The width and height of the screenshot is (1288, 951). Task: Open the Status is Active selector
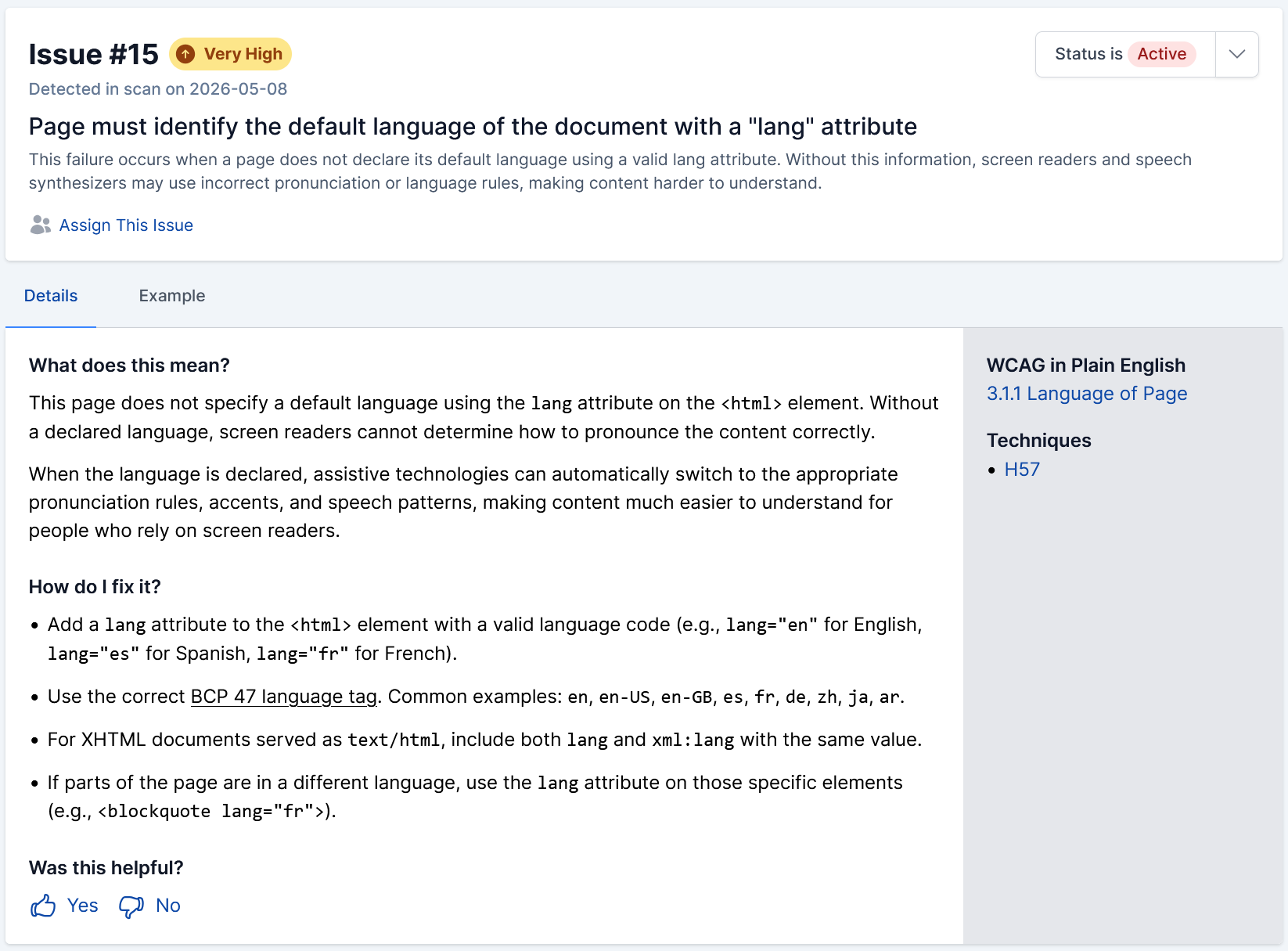1125,54
